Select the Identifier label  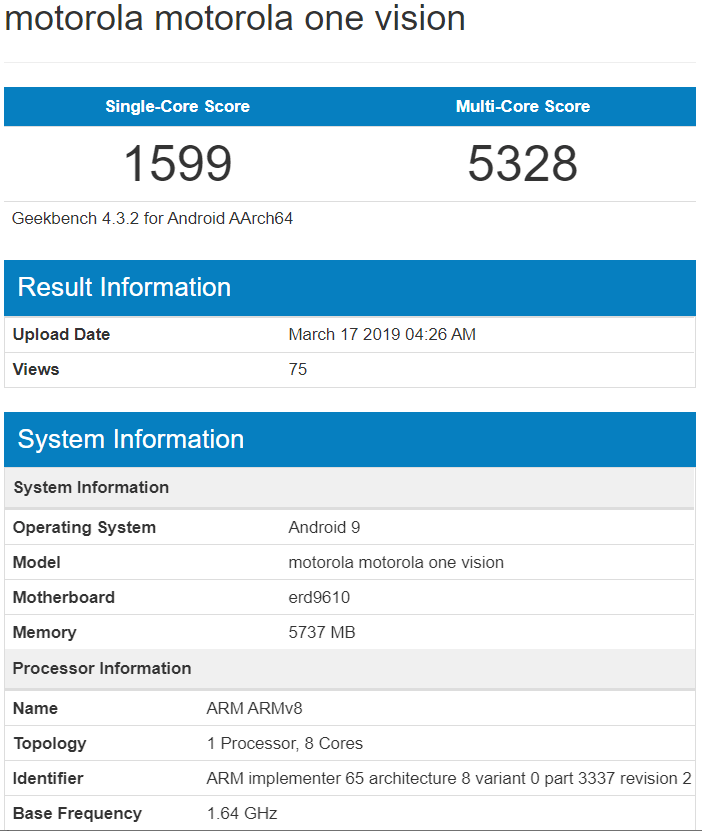[48, 779]
